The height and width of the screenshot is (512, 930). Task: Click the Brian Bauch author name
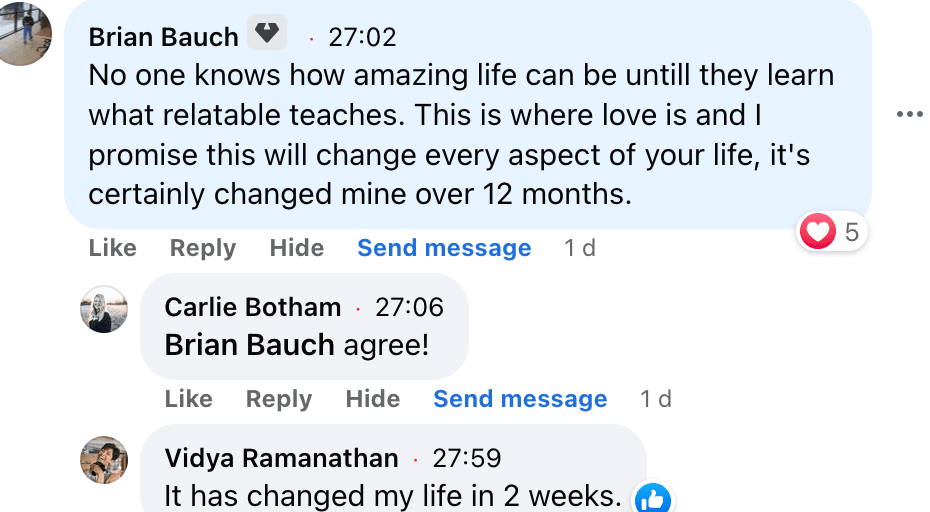163,38
